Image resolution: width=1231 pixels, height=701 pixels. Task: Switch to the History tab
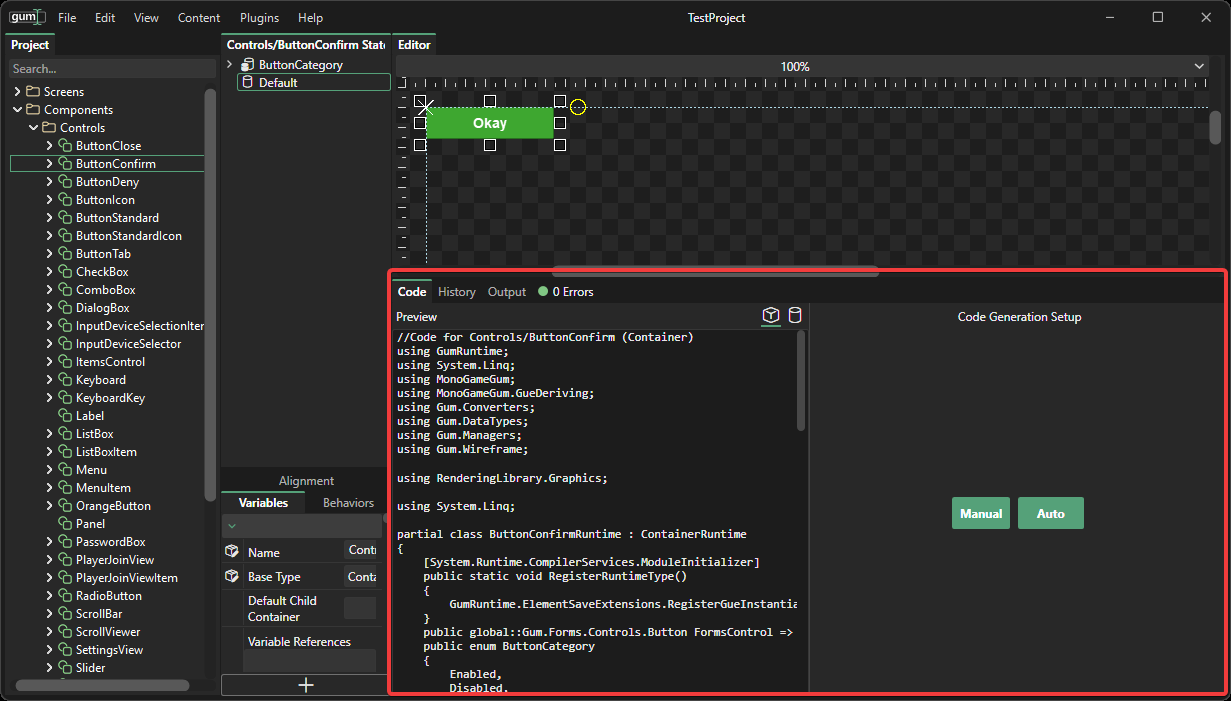(x=456, y=292)
